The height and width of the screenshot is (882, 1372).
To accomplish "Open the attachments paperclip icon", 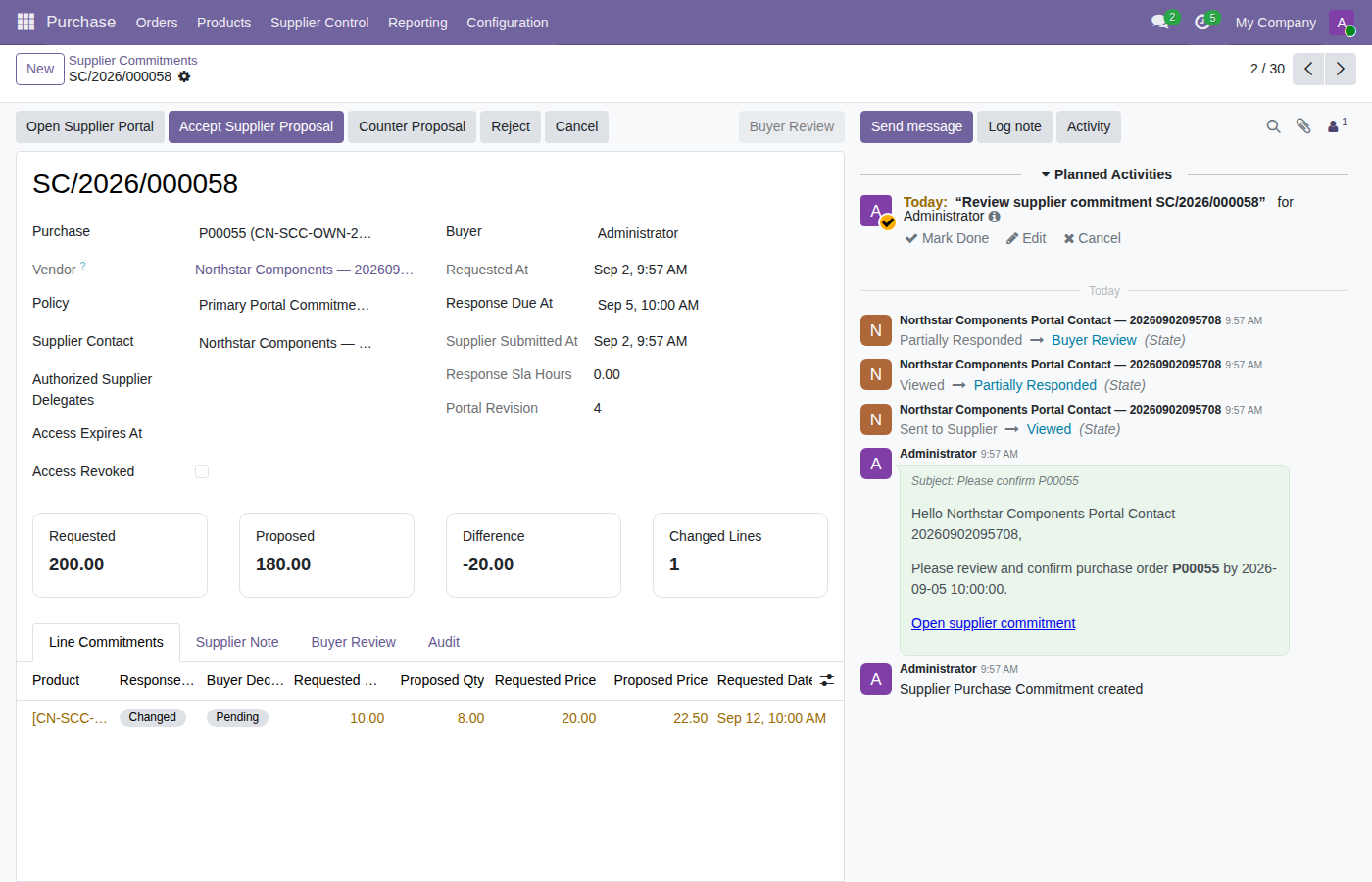I will point(1303,126).
